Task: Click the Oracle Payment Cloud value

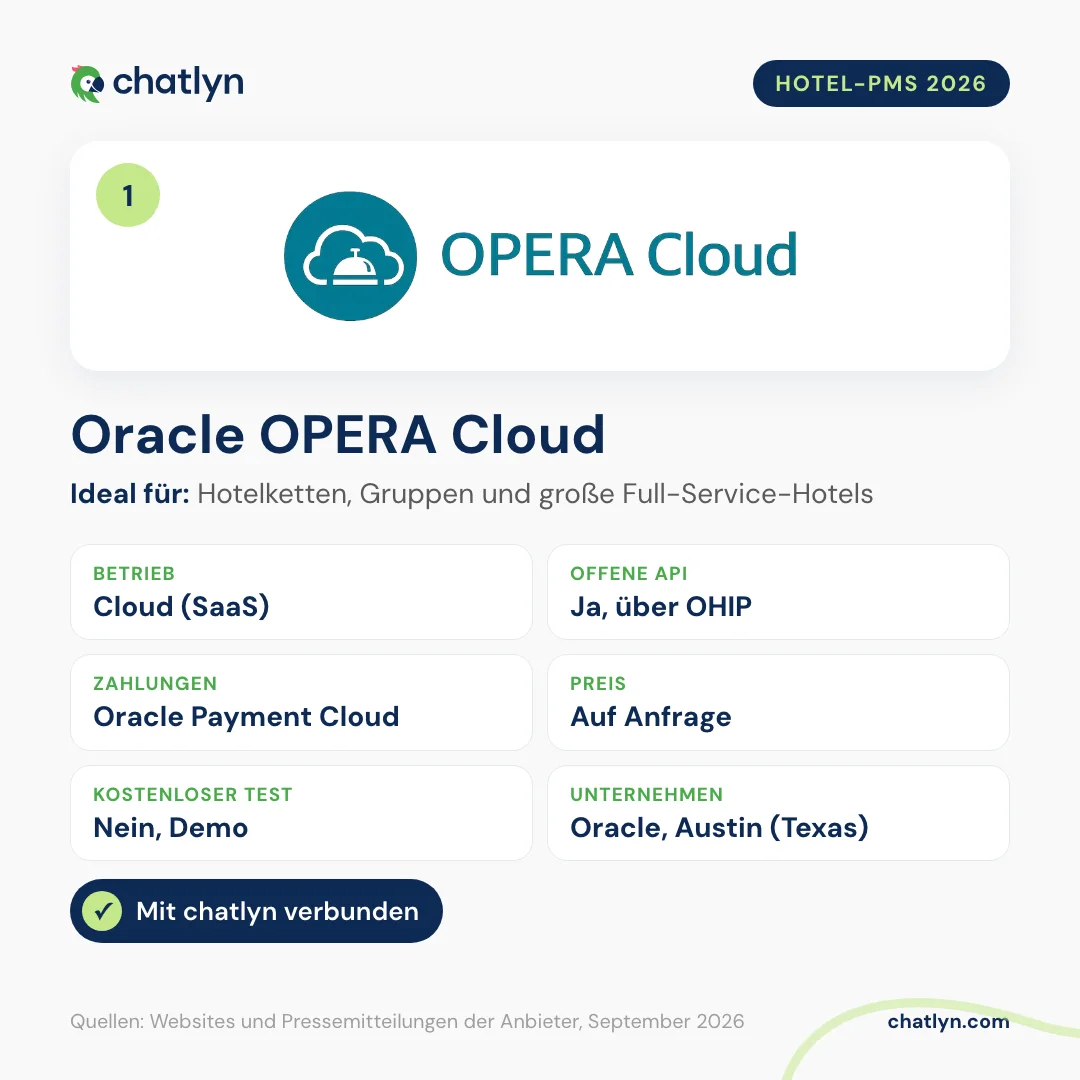Action: (247, 717)
